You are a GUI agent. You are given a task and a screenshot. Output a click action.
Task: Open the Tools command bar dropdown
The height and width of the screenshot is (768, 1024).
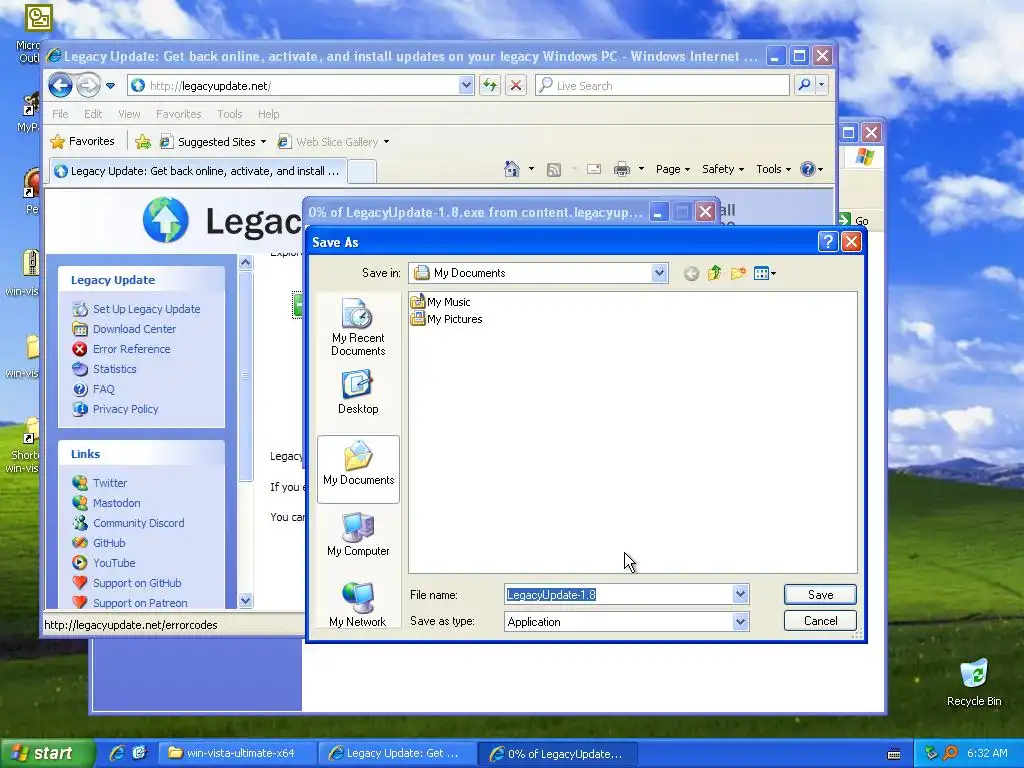point(773,169)
